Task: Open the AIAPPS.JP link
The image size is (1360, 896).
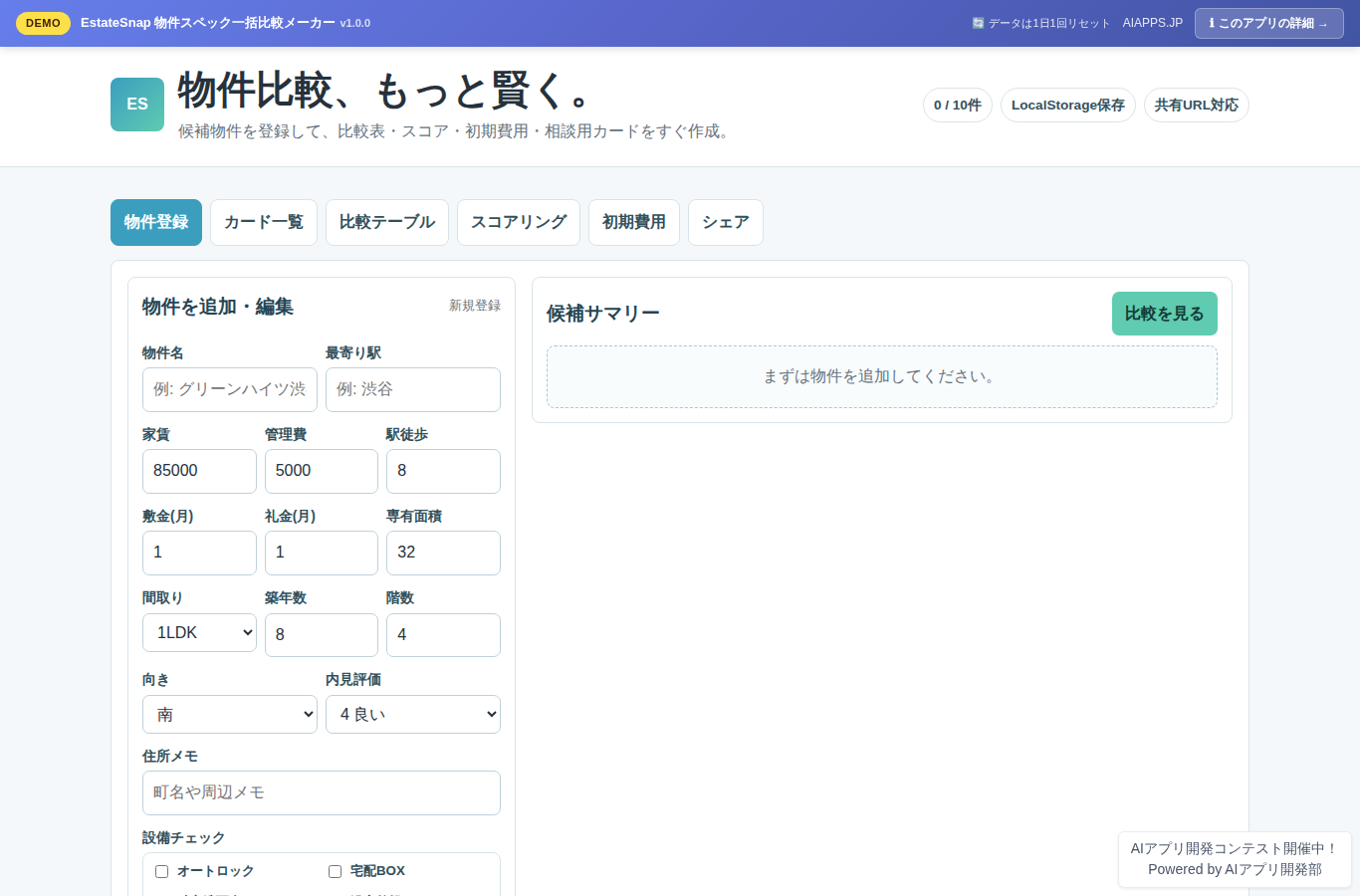Action: (1153, 23)
